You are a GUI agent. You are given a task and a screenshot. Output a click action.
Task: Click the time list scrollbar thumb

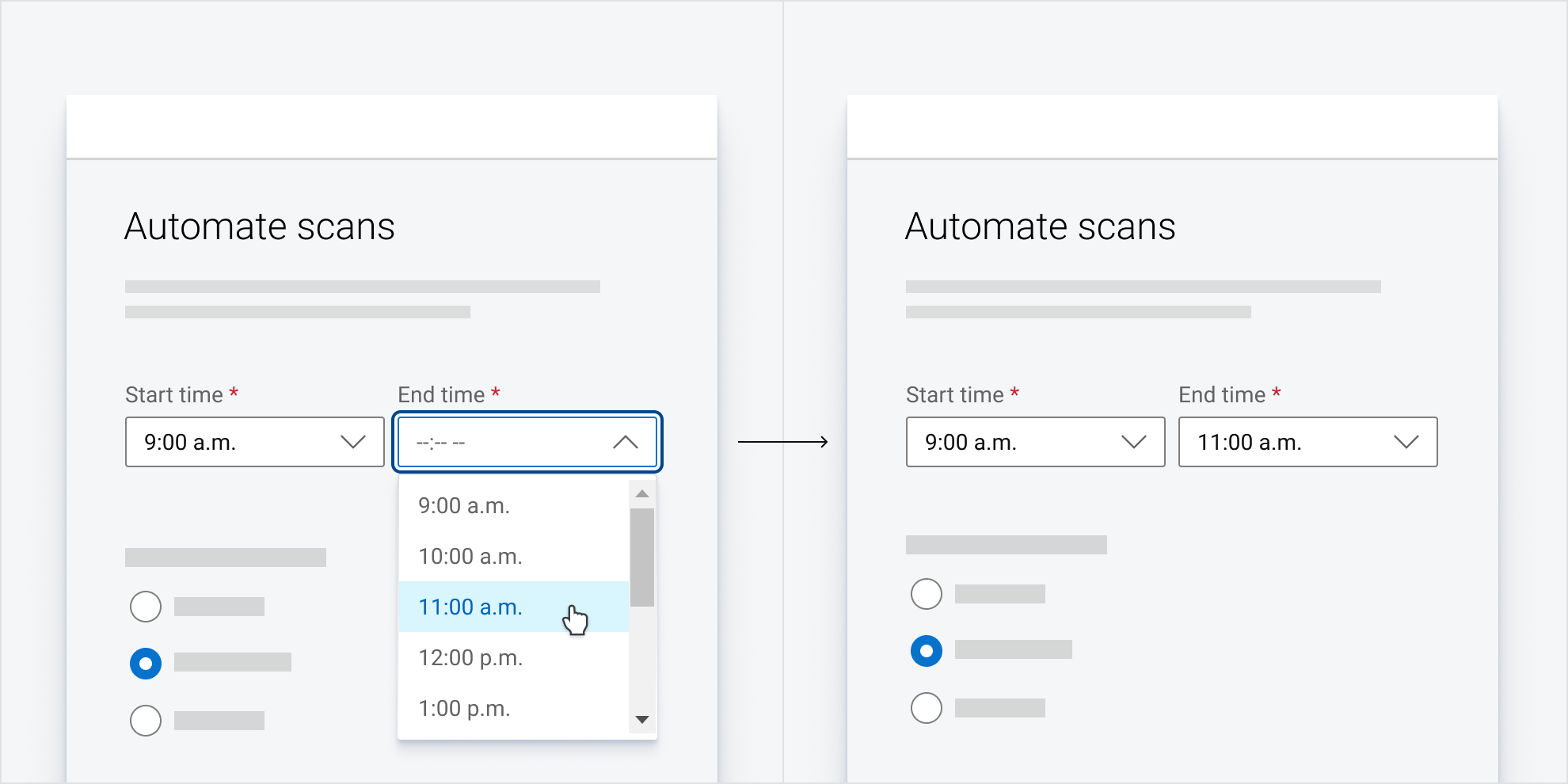pyautogui.click(x=642, y=558)
